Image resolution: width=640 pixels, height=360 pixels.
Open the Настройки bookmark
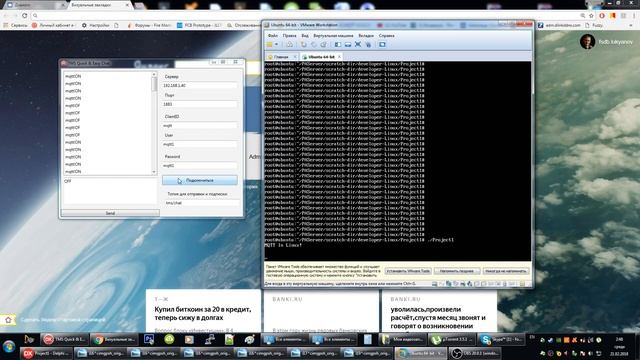96,25
